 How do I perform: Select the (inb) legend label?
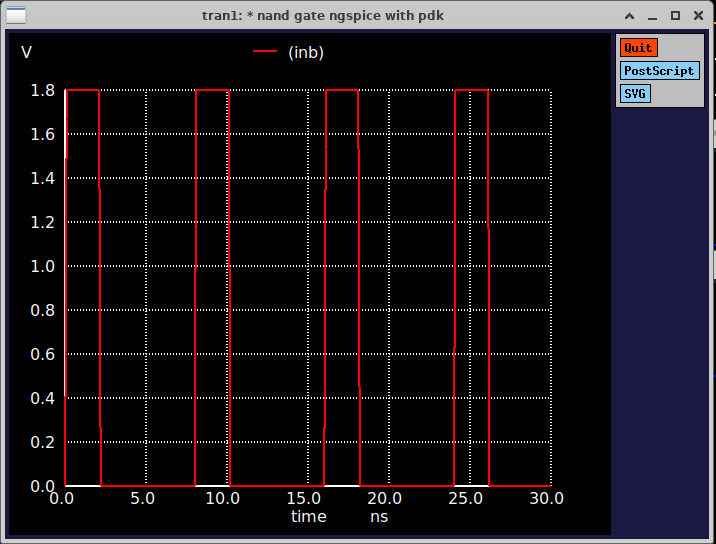[x=306, y=52]
